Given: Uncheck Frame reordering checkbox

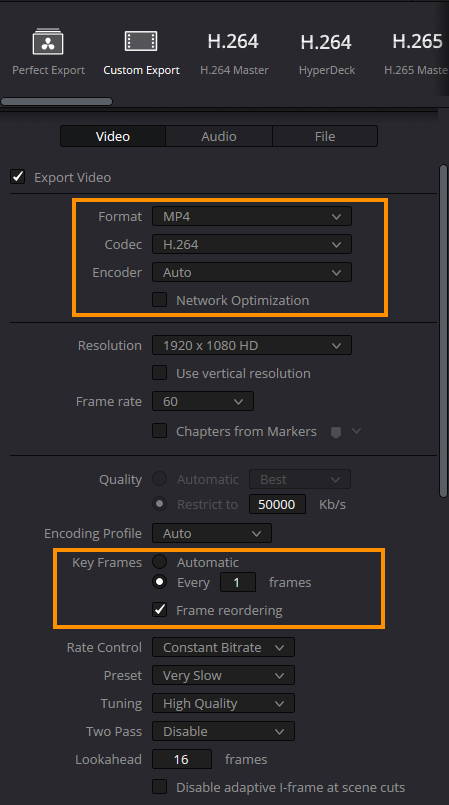Looking at the screenshot, I should tap(160, 609).
